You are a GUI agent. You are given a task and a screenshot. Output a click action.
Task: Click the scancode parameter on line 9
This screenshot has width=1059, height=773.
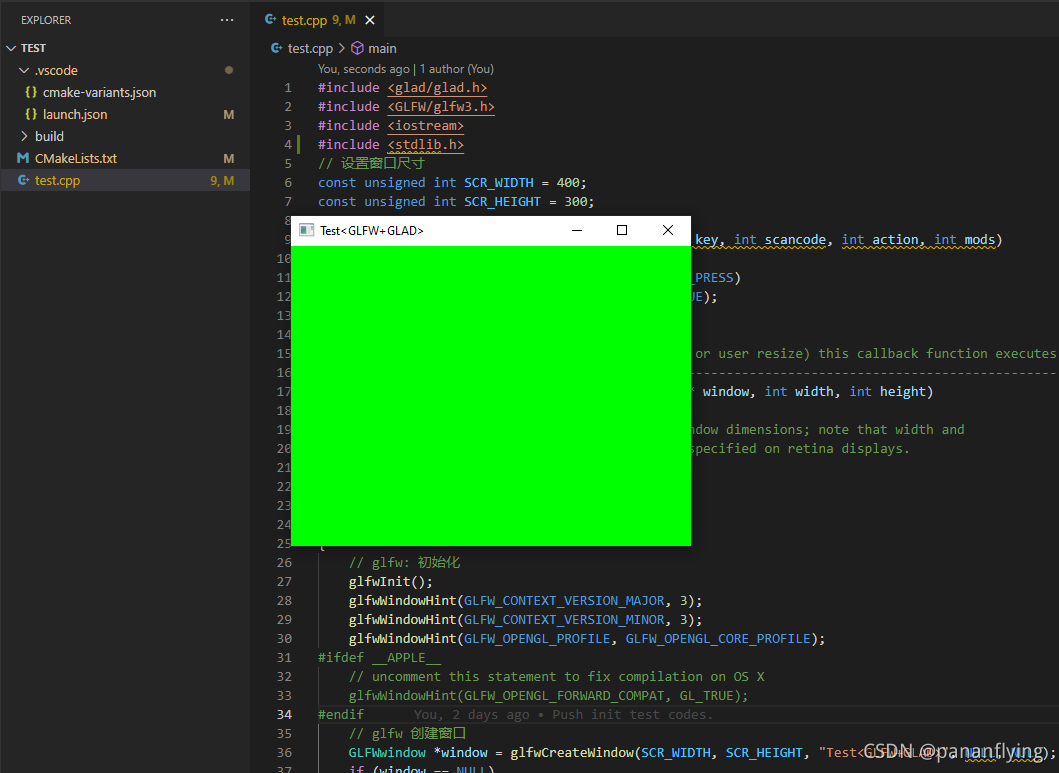pos(795,240)
